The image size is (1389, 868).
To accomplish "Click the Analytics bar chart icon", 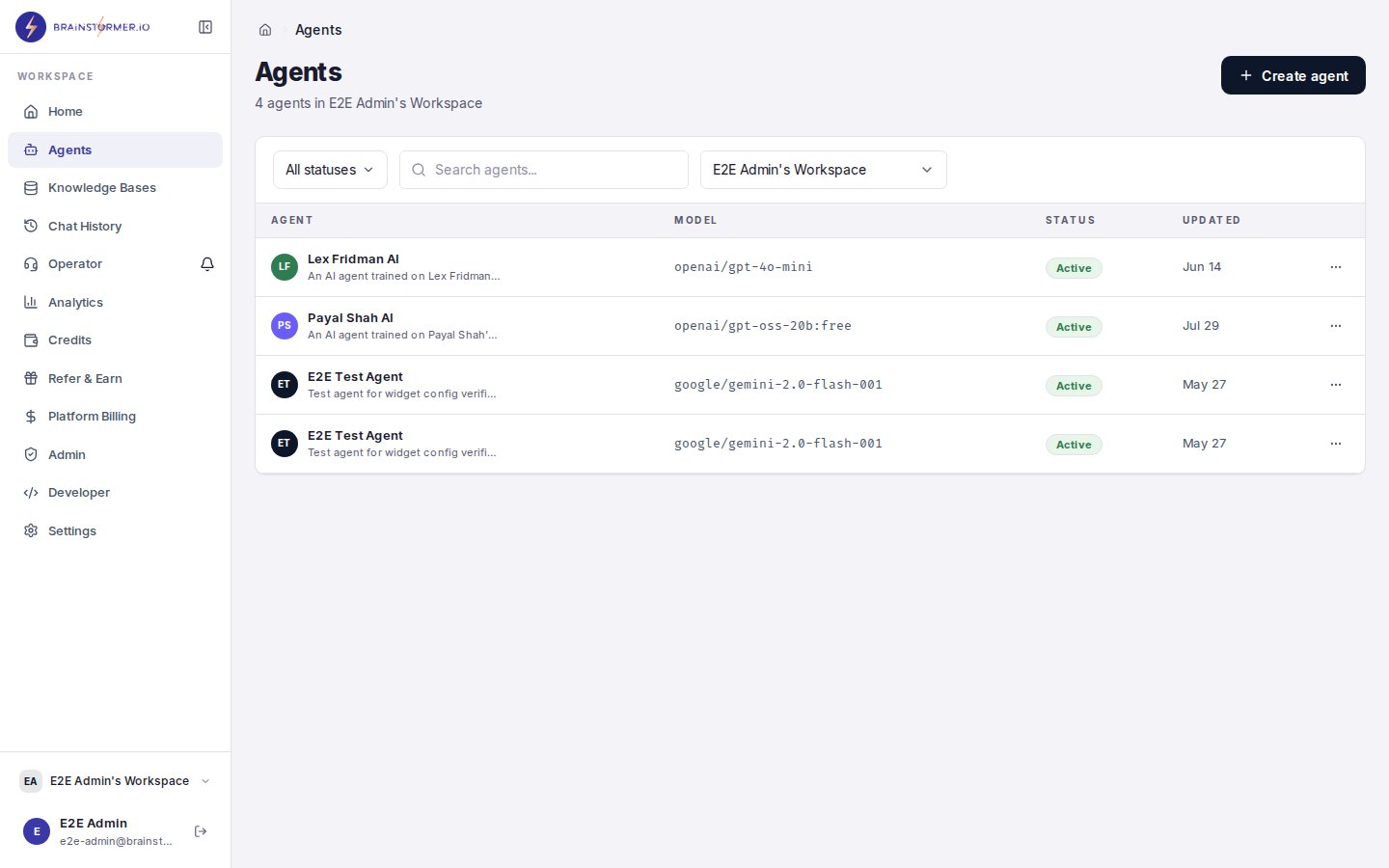I will pyautogui.click(x=31, y=302).
